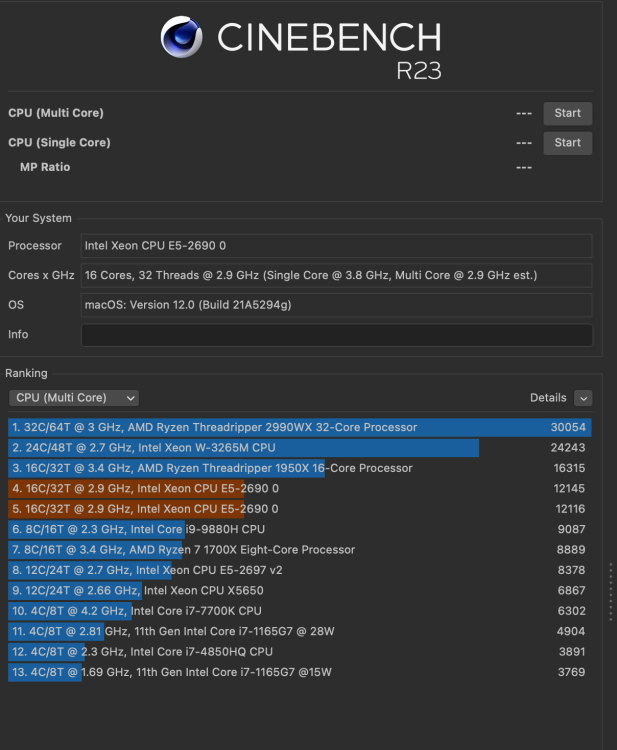This screenshot has height=750, width=617.
Task: Open the Details dropdown arrow
Action: pyautogui.click(x=583, y=398)
